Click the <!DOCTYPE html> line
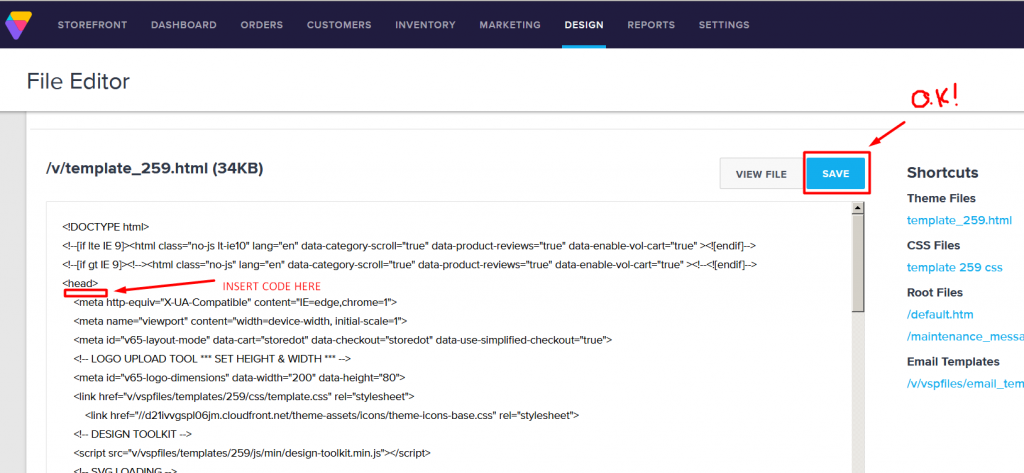 [106, 227]
